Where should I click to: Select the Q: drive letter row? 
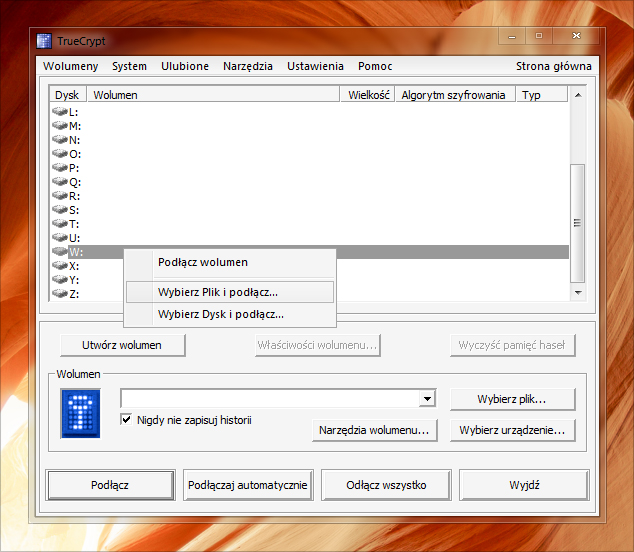coord(310,182)
